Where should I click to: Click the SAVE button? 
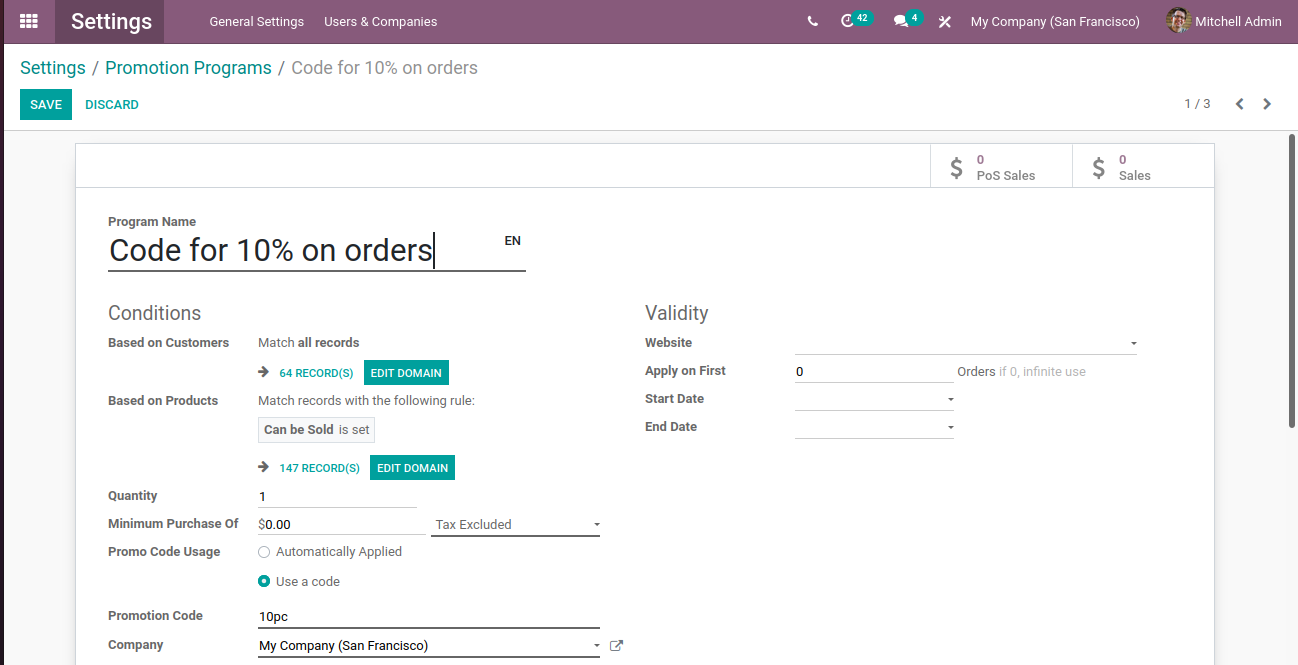[x=46, y=104]
